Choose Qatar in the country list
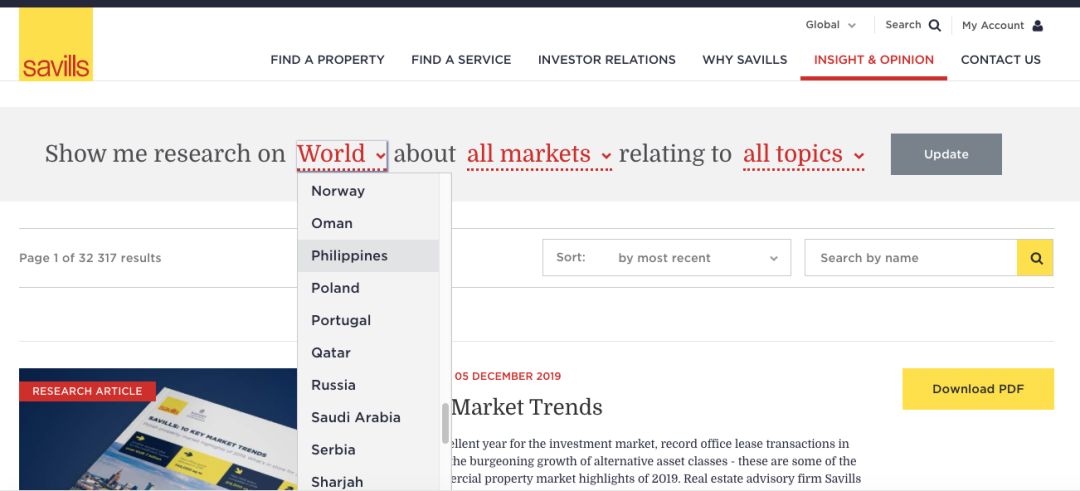The height and width of the screenshot is (491, 1080). (x=331, y=353)
